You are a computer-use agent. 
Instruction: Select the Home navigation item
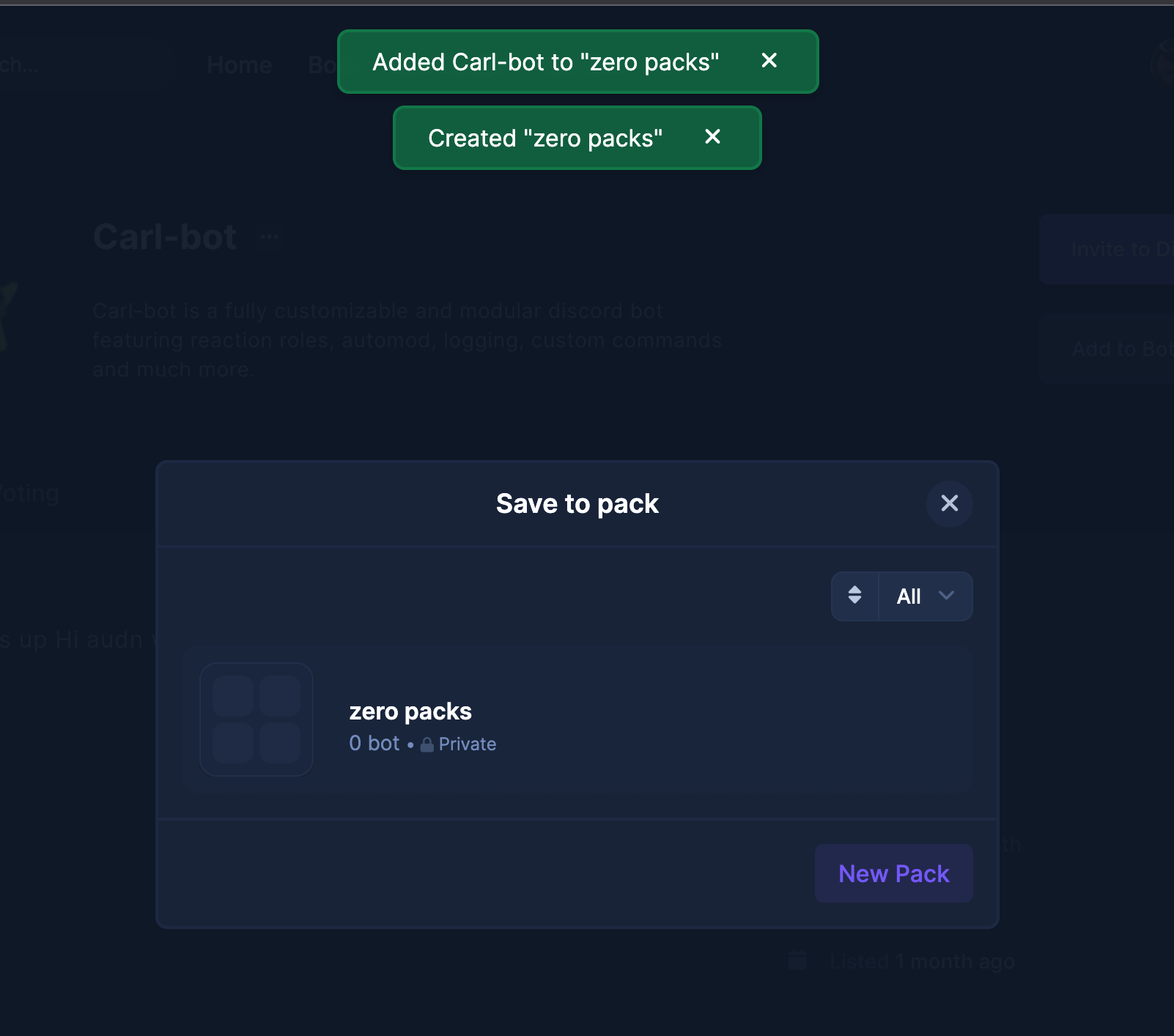239,64
